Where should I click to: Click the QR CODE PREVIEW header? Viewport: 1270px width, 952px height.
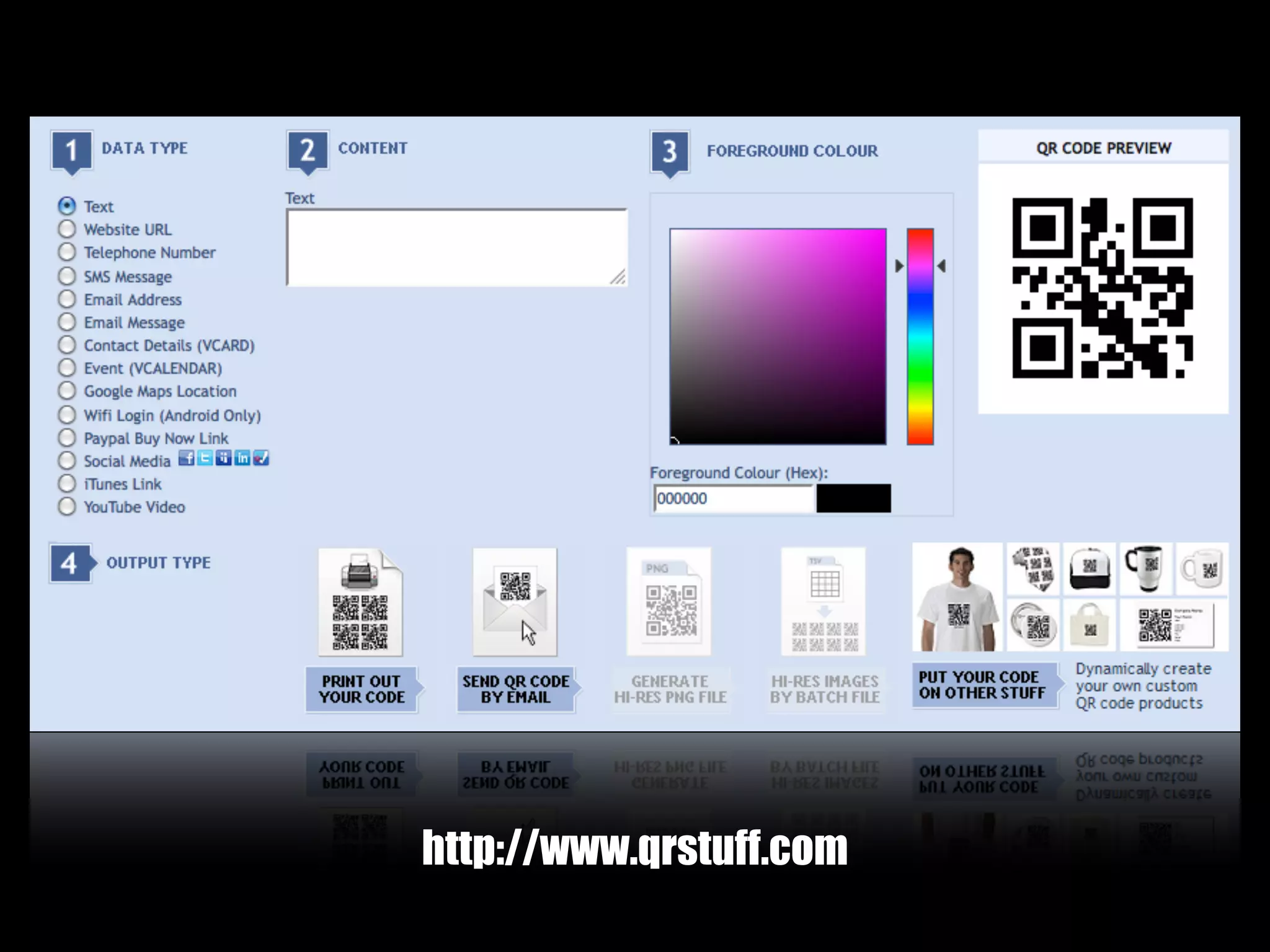pyautogui.click(x=1103, y=148)
